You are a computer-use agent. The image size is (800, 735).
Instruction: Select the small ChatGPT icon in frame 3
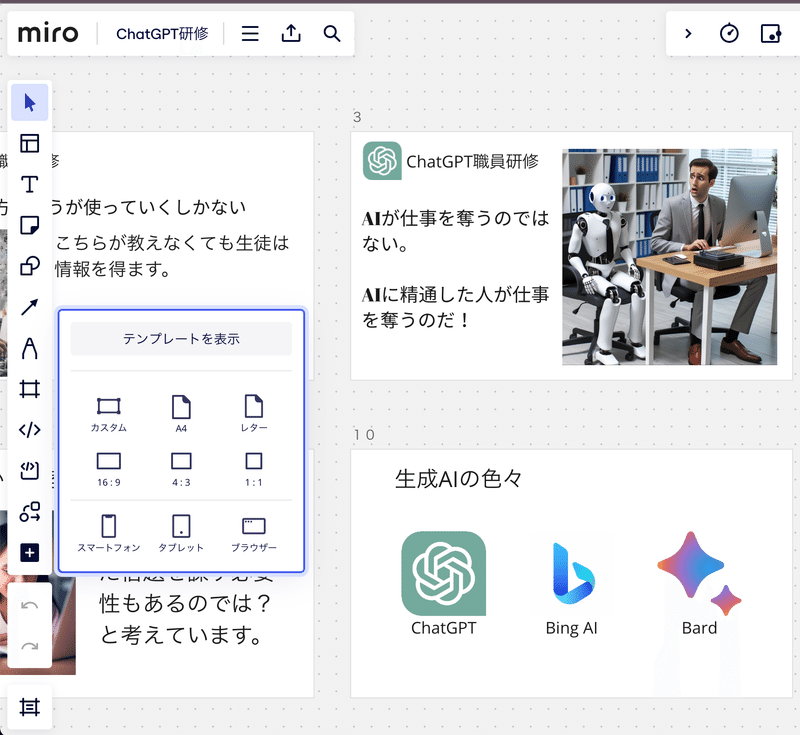coord(382,161)
